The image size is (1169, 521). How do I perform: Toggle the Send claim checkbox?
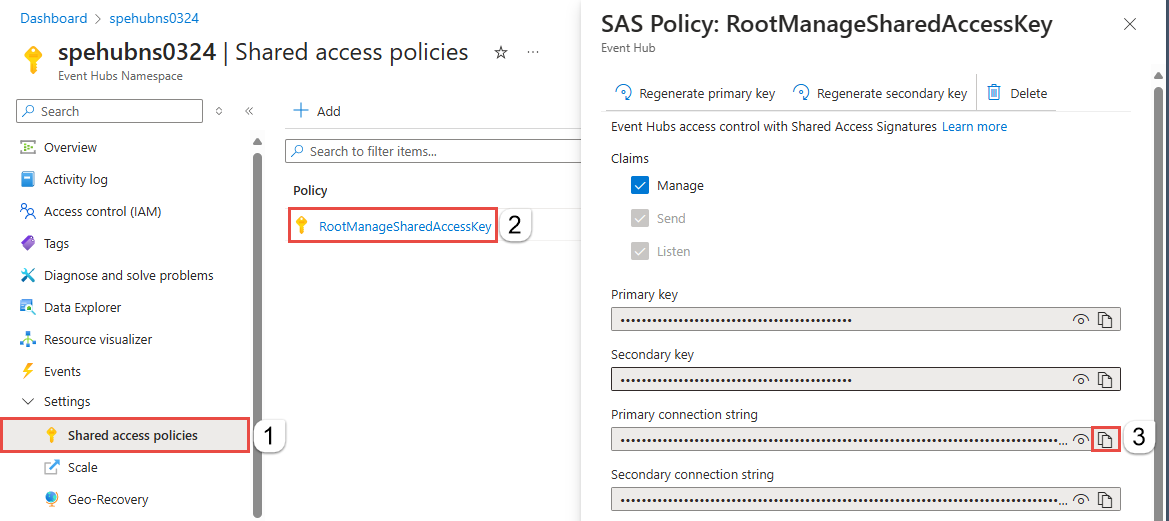[x=640, y=218]
